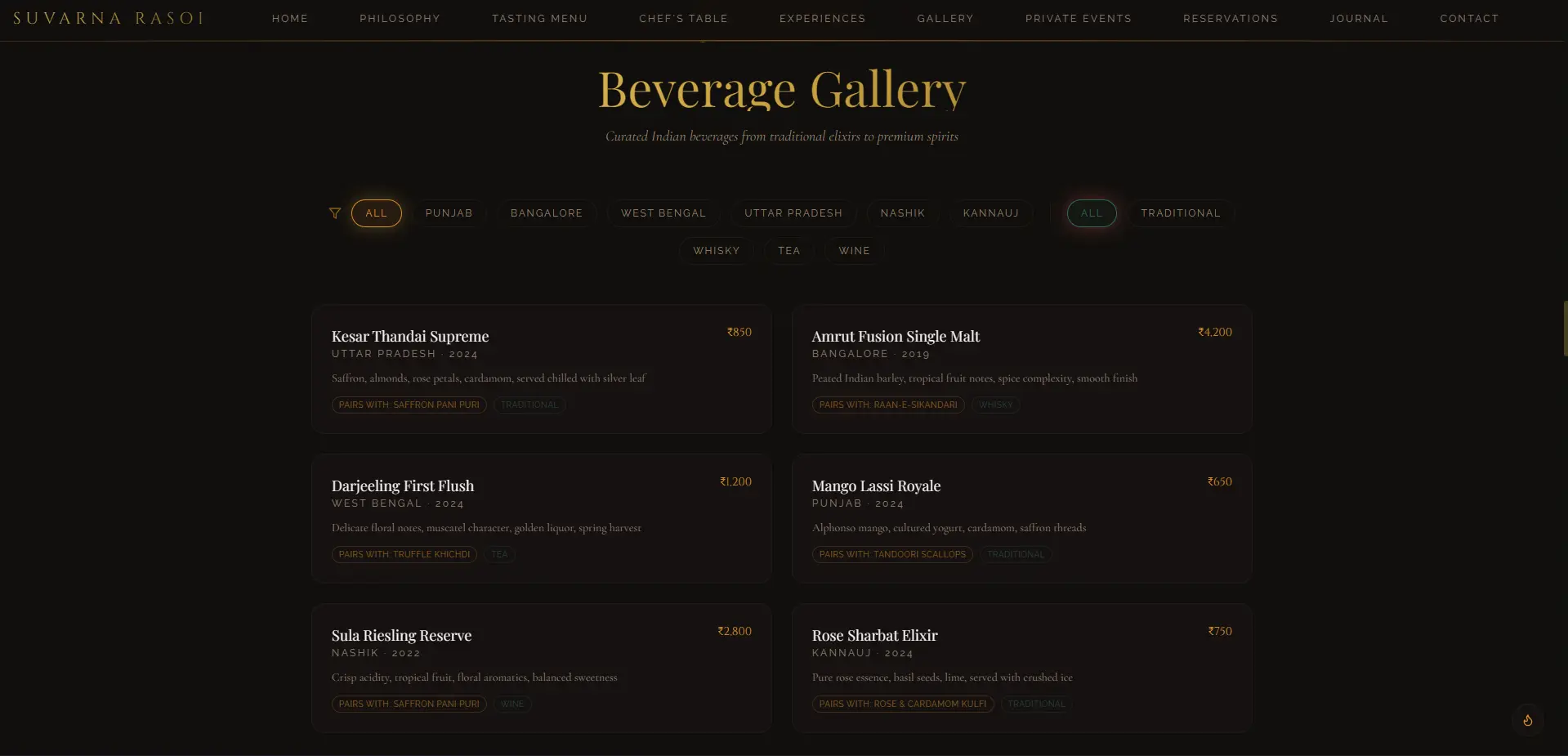Open the filter funnel icon
This screenshot has height=756, width=1568.
(x=335, y=213)
